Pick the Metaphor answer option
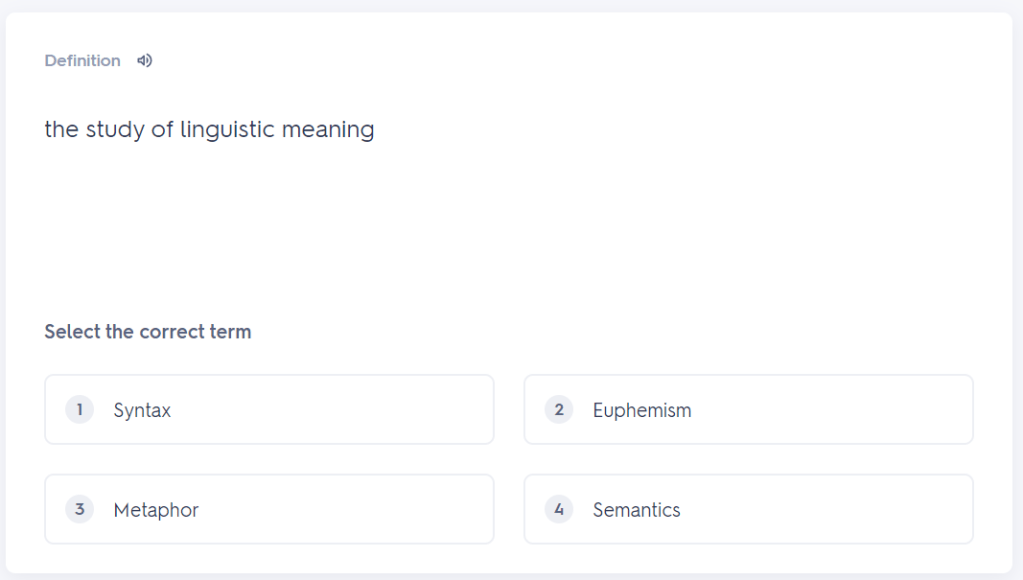The height and width of the screenshot is (580, 1023). tap(269, 510)
